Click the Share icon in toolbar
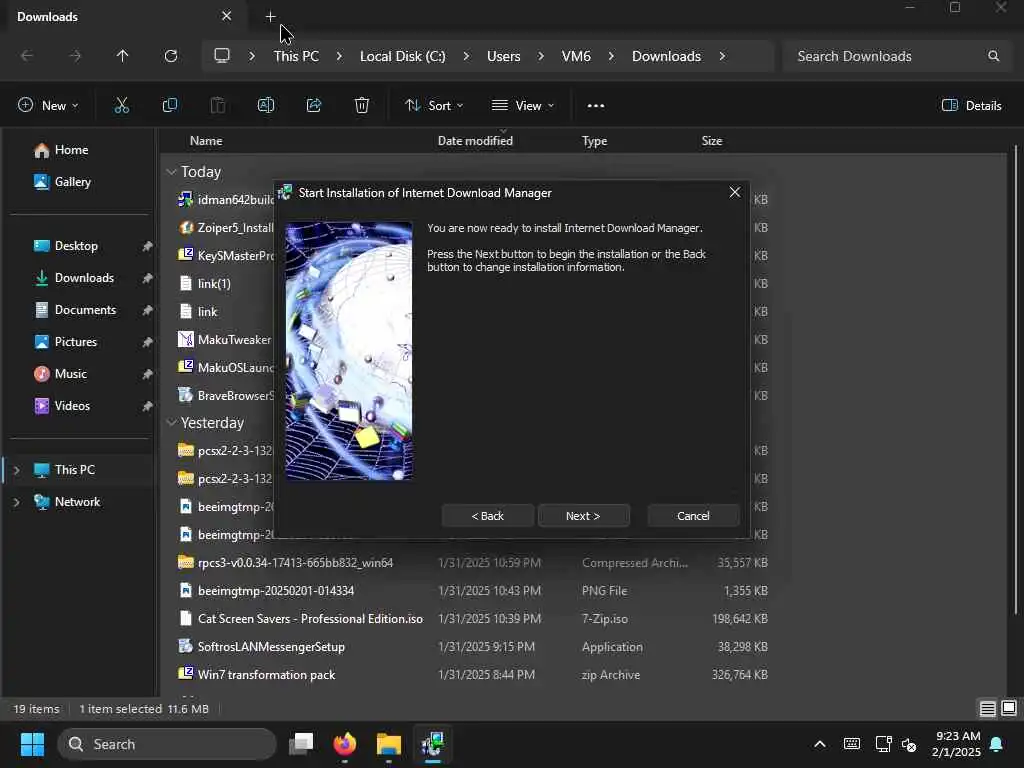This screenshot has height=768, width=1024. coord(314,105)
